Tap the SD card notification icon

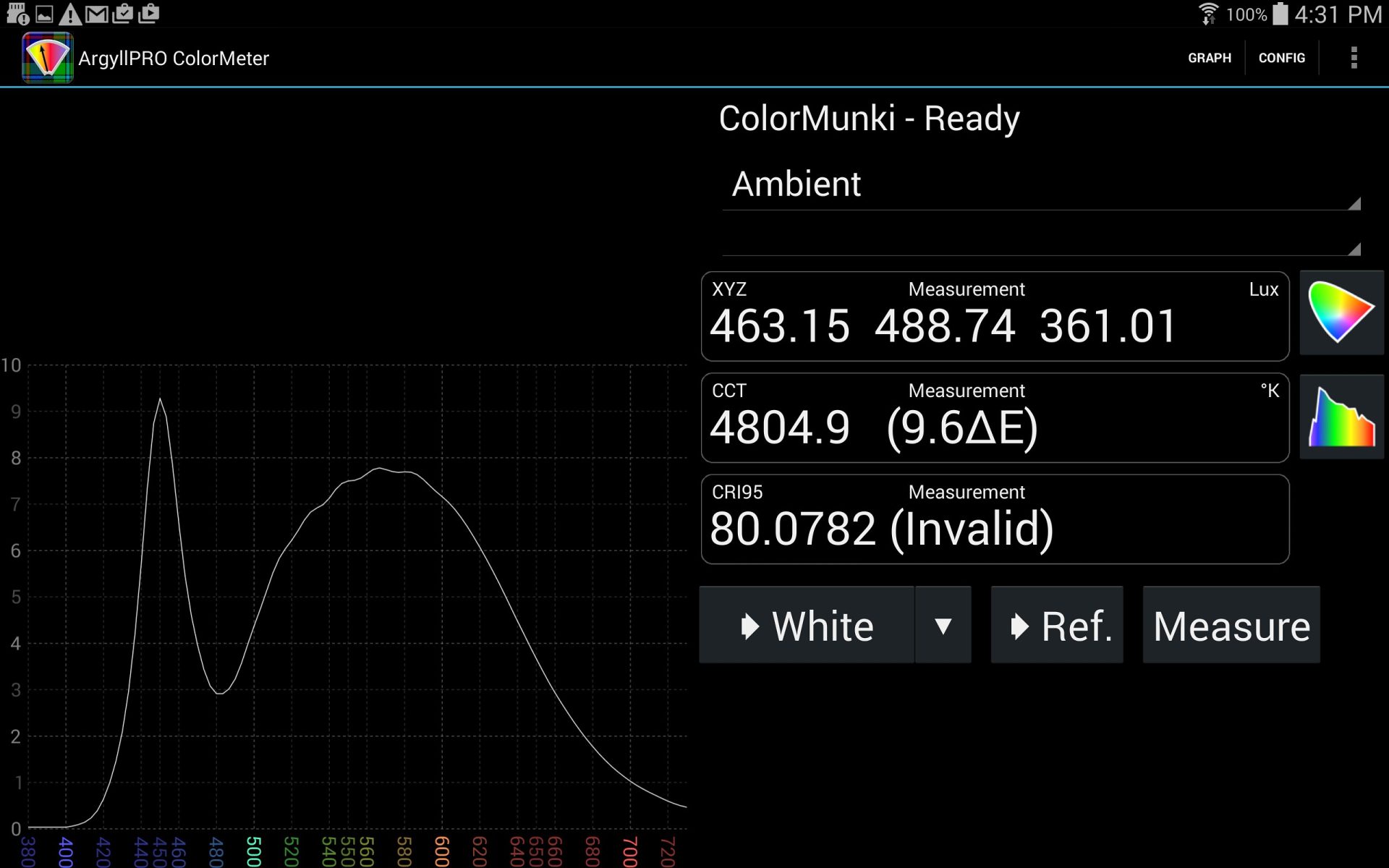pyautogui.click(x=17, y=14)
